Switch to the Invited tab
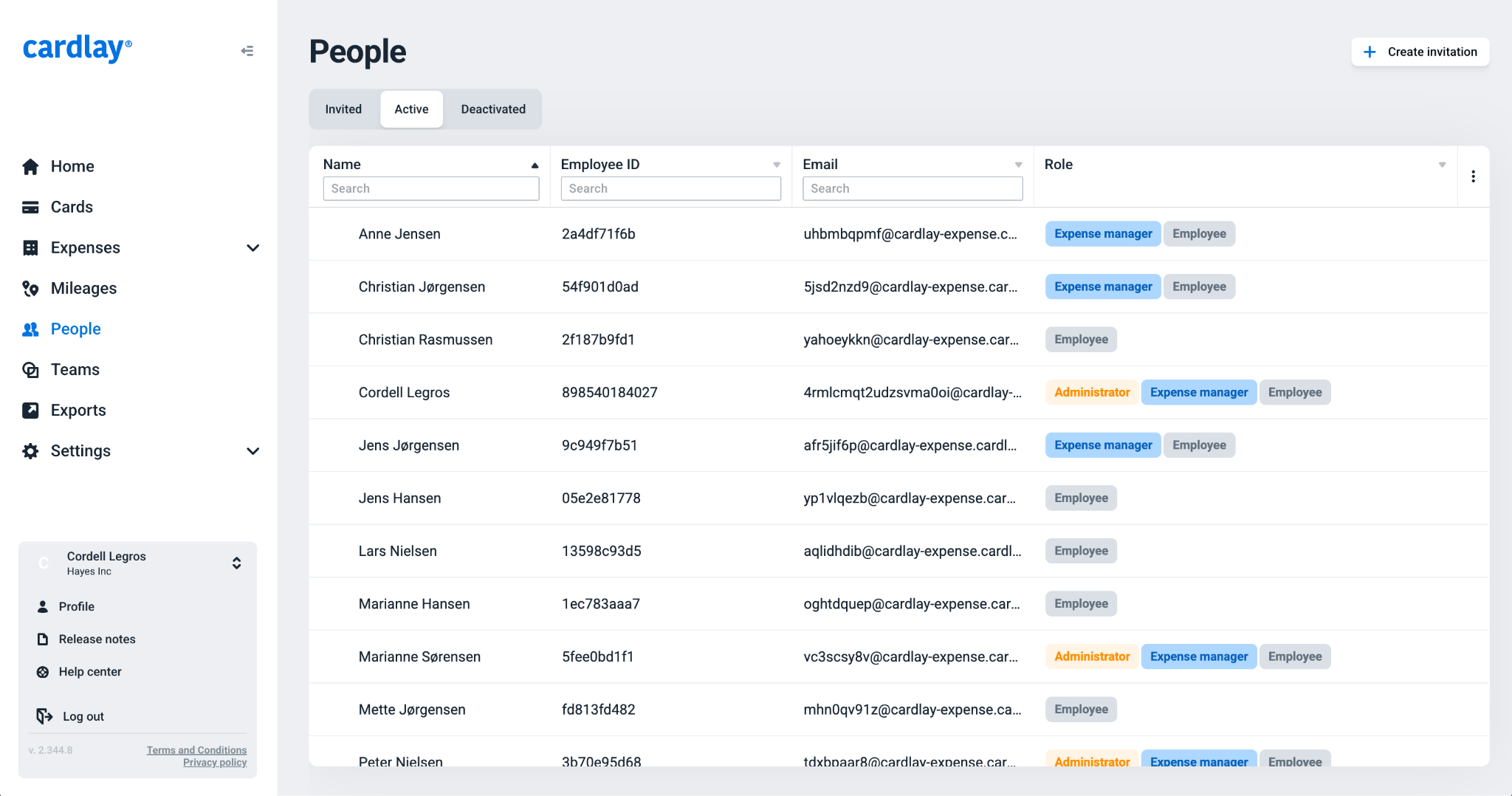The height and width of the screenshot is (796, 1512). (x=343, y=109)
